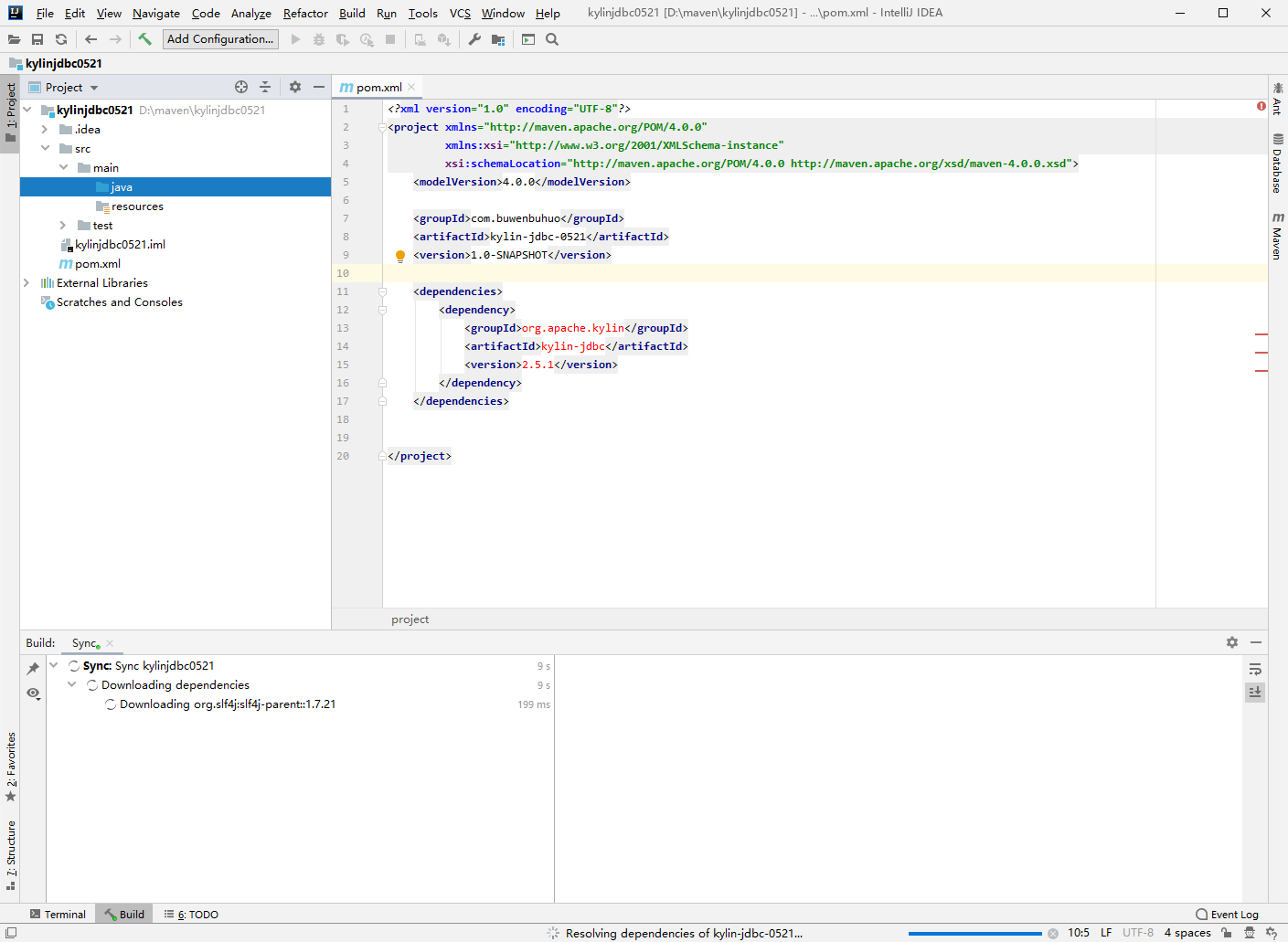
Task: Click the Build Project hammer icon
Action: 144,39
